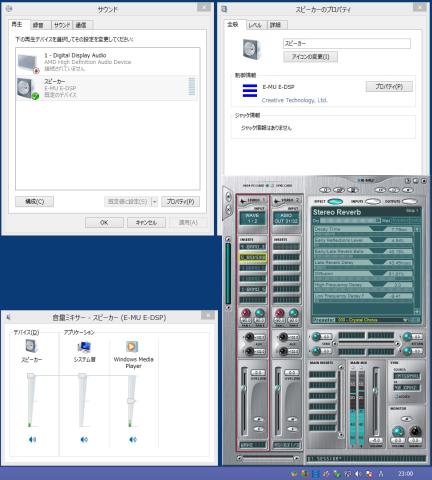
Task: Click アイコンの変更(I) button
Action: [310, 57]
